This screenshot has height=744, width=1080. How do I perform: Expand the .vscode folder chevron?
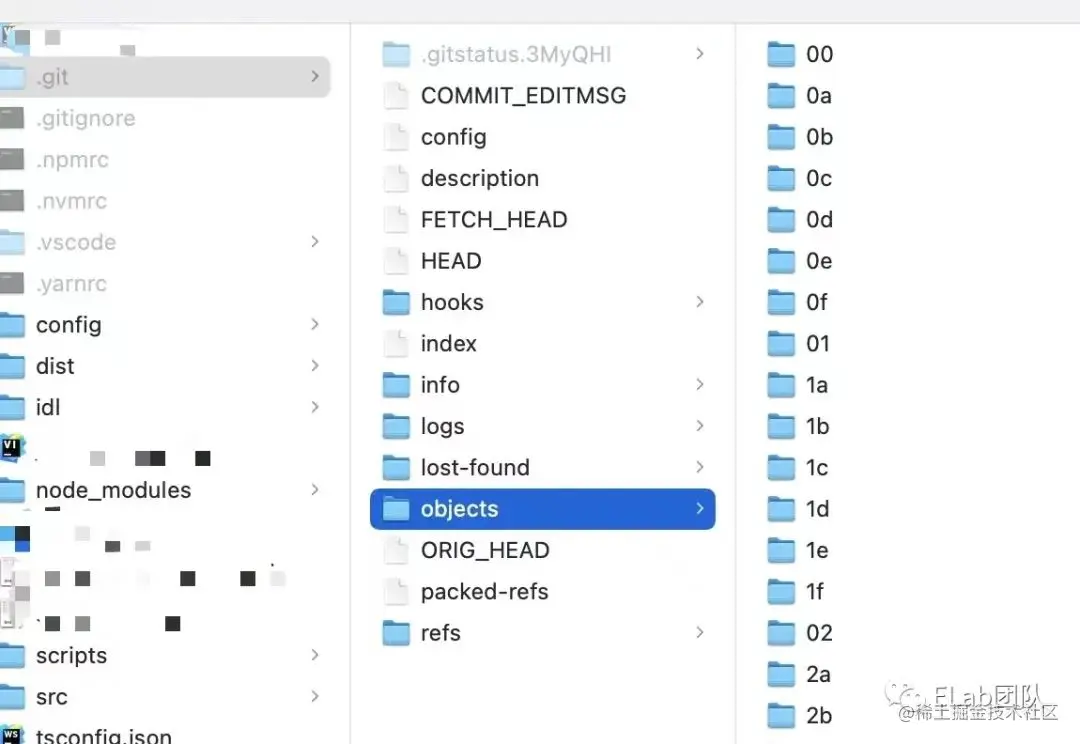point(315,242)
